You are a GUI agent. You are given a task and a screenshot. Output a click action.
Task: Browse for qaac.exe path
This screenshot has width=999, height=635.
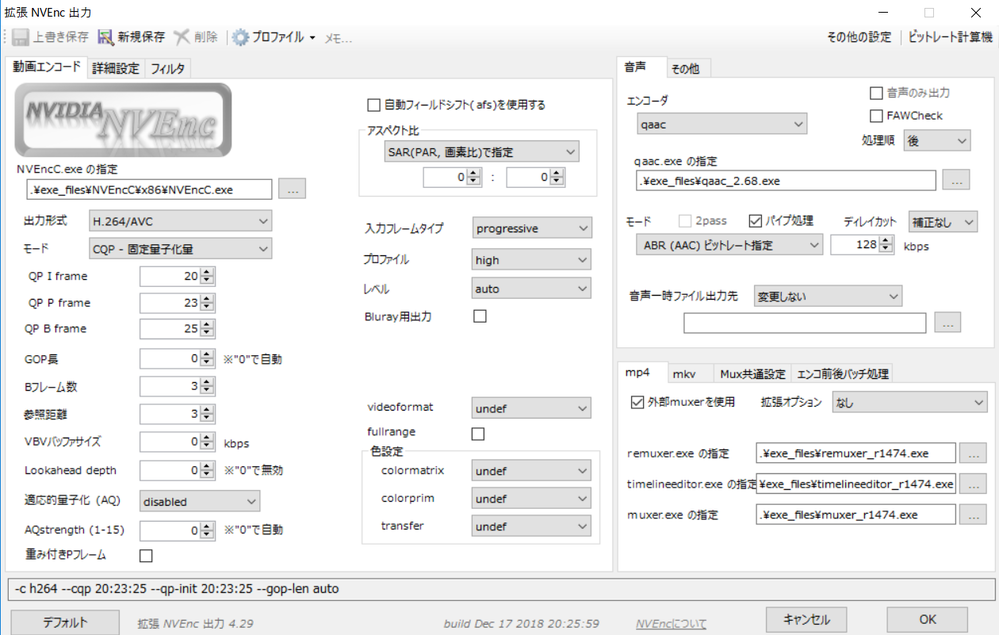click(x=956, y=180)
